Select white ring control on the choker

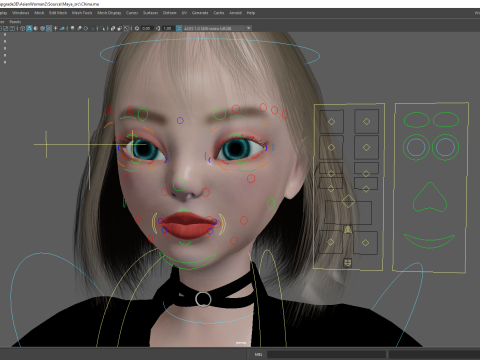203,299
